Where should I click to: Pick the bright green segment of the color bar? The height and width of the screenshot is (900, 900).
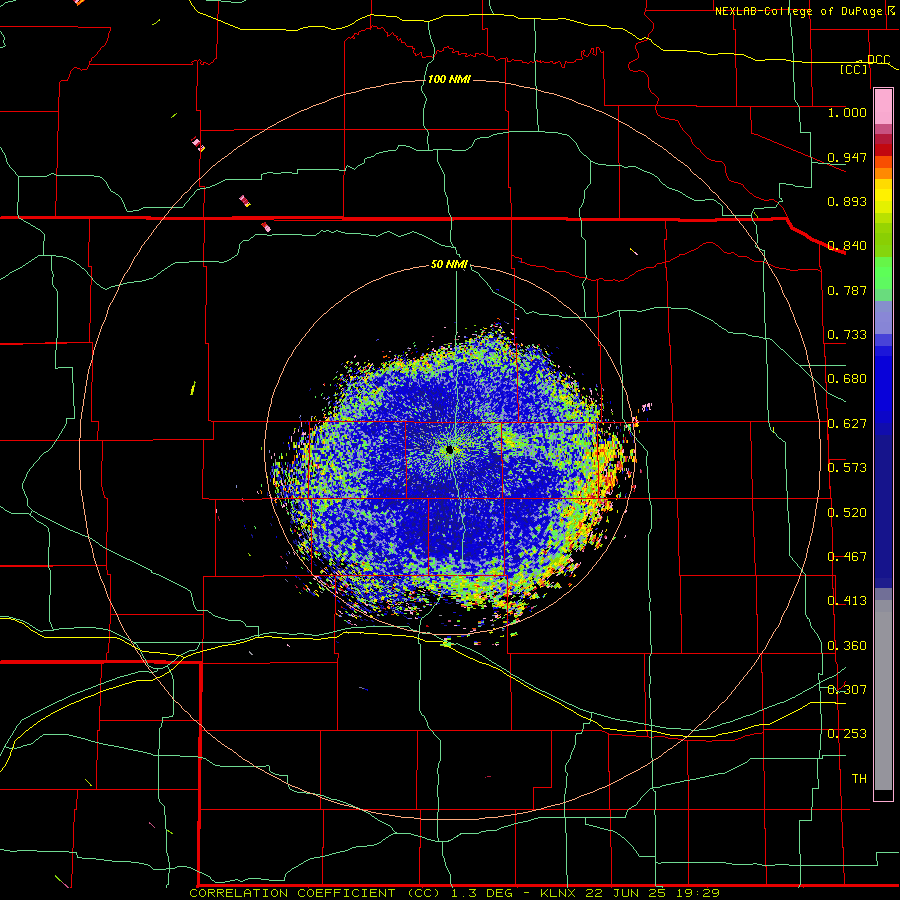[x=883, y=273]
